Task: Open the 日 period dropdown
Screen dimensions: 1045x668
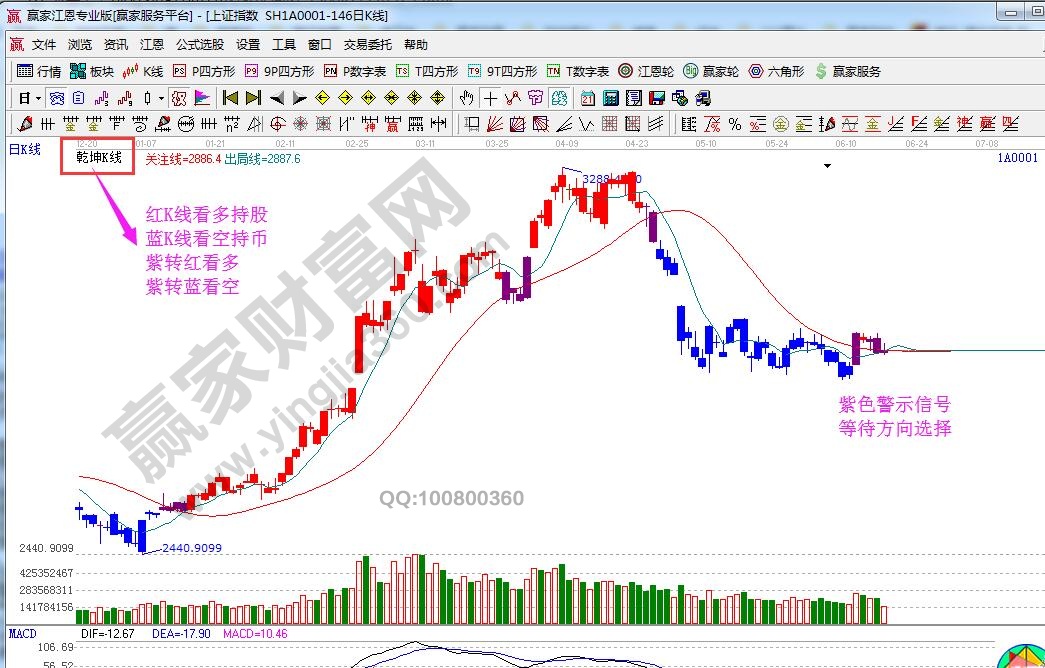Action: 29,98
